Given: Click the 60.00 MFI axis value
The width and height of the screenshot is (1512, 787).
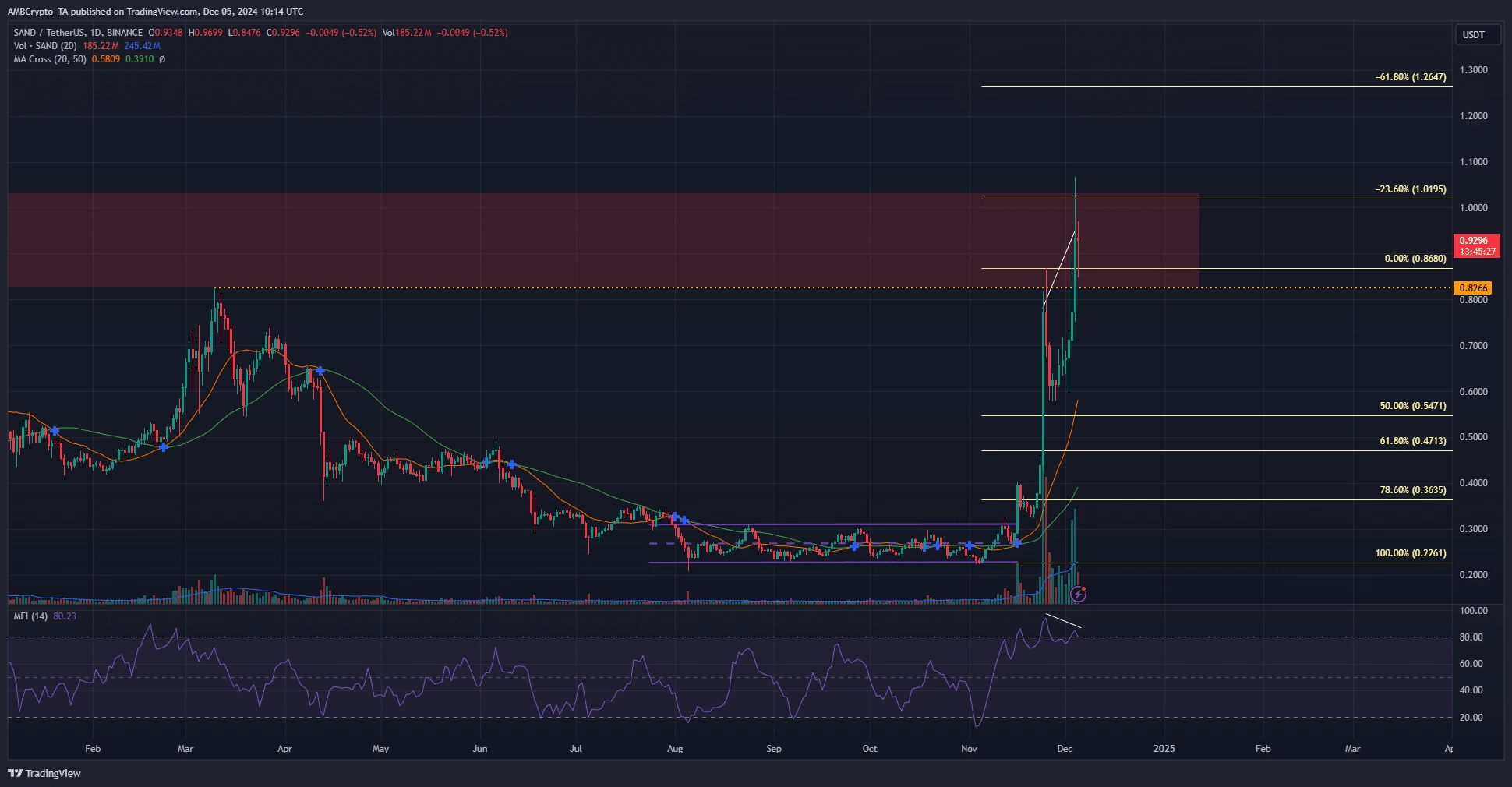Looking at the screenshot, I should (x=1471, y=664).
